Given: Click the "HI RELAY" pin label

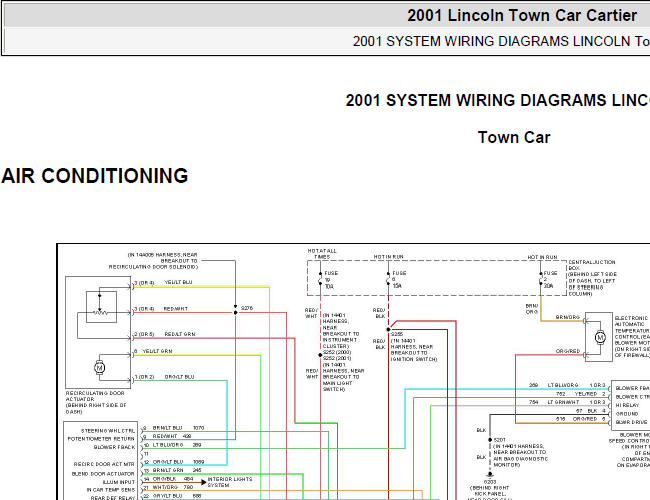Looking at the screenshot, I should coord(627,405).
